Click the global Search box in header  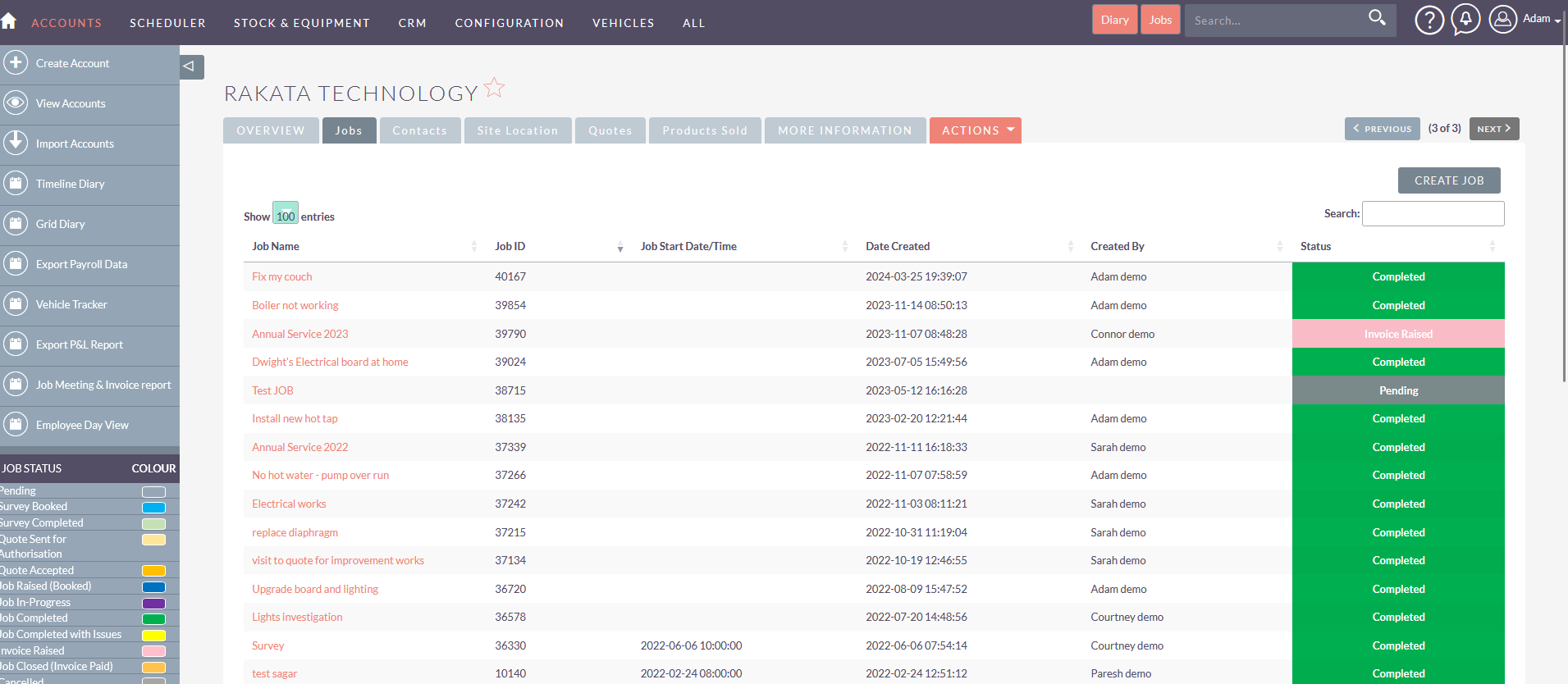tap(1276, 20)
